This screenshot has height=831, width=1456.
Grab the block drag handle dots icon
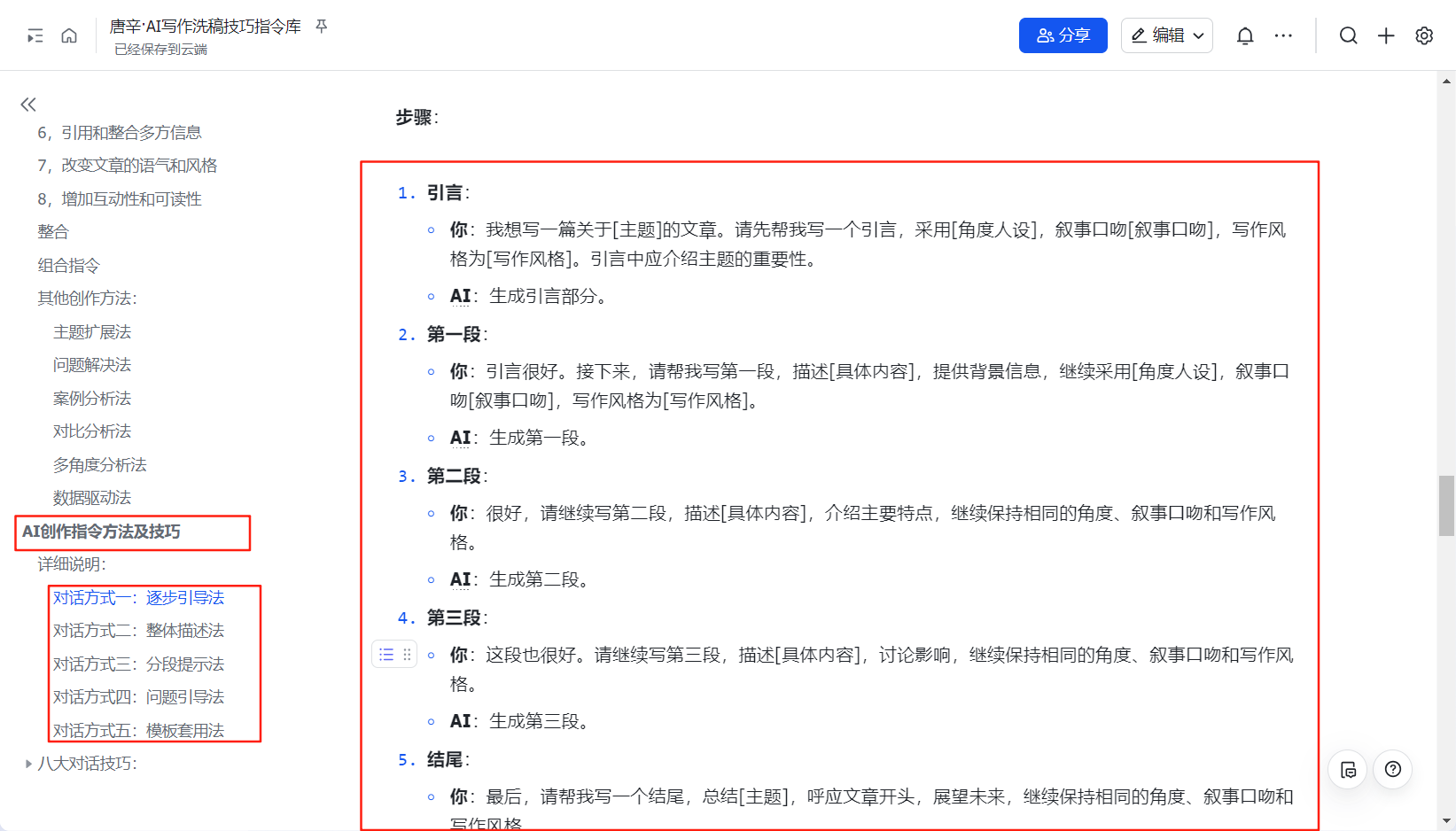(x=407, y=655)
